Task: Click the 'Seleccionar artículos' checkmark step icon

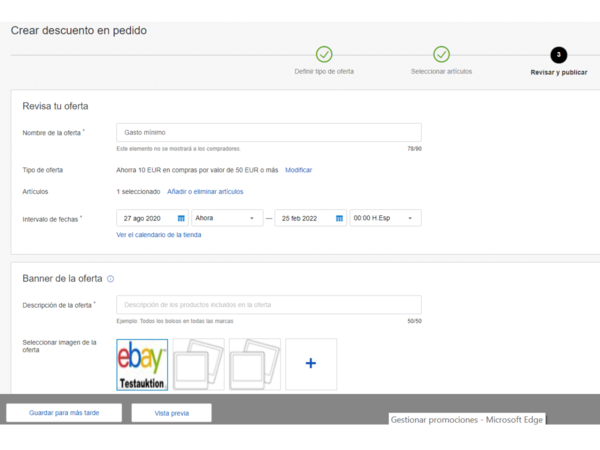Action: [x=441, y=54]
